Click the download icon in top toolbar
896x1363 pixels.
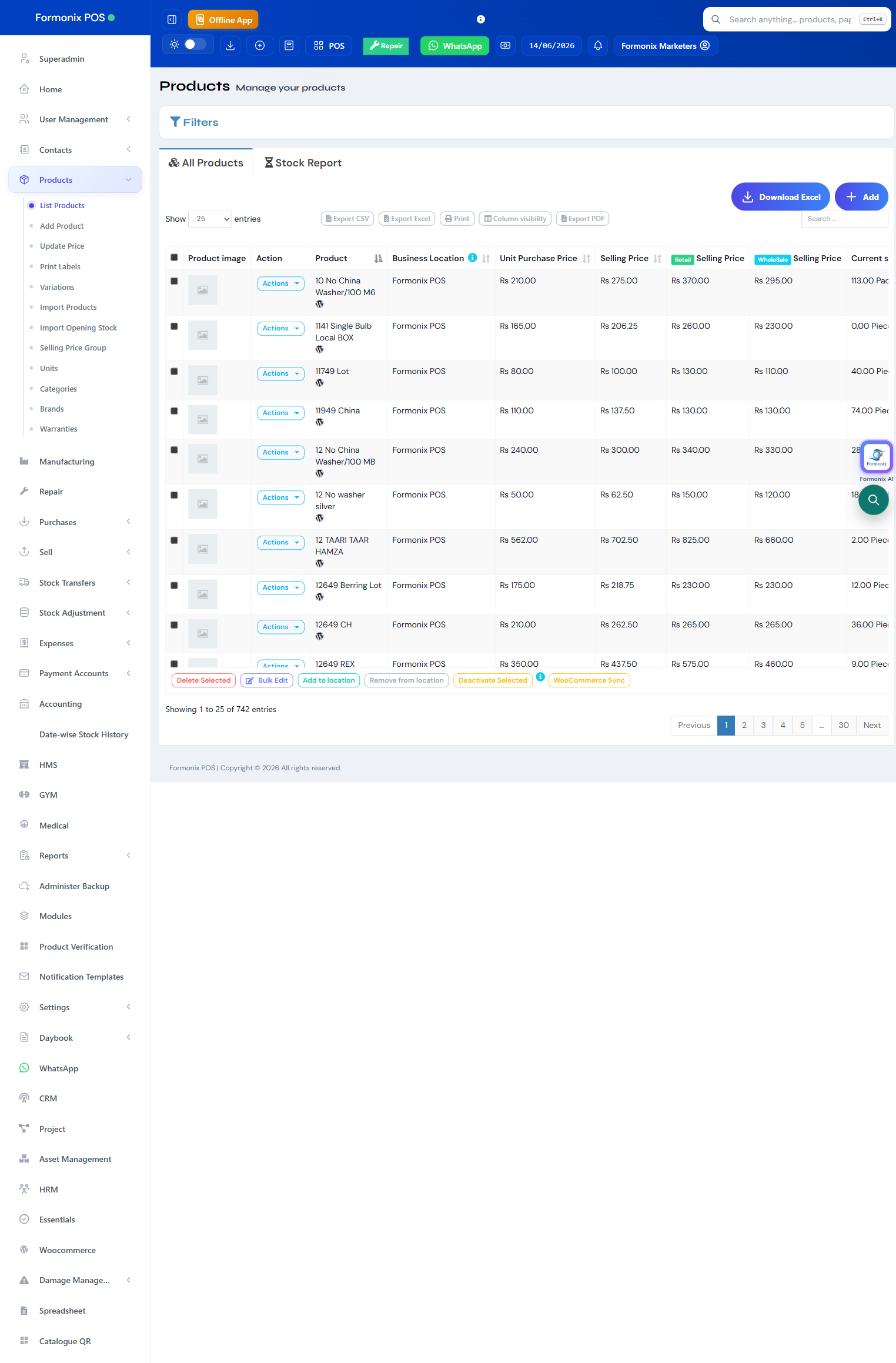click(x=230, y=46)
